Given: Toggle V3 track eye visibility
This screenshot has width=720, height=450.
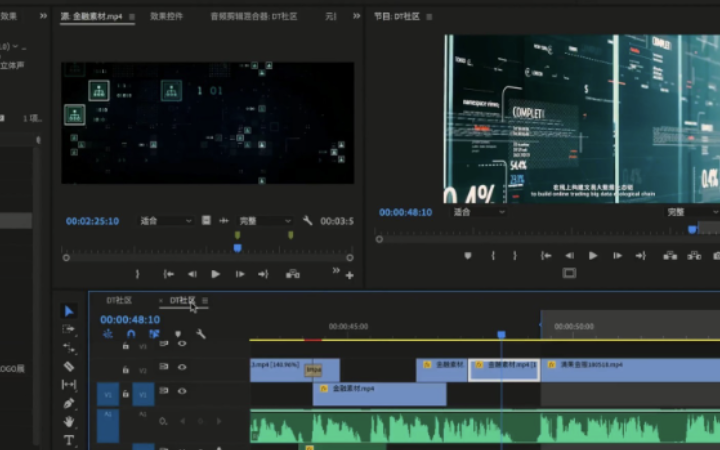Looking at the screenshot, I should pos(182,344).
